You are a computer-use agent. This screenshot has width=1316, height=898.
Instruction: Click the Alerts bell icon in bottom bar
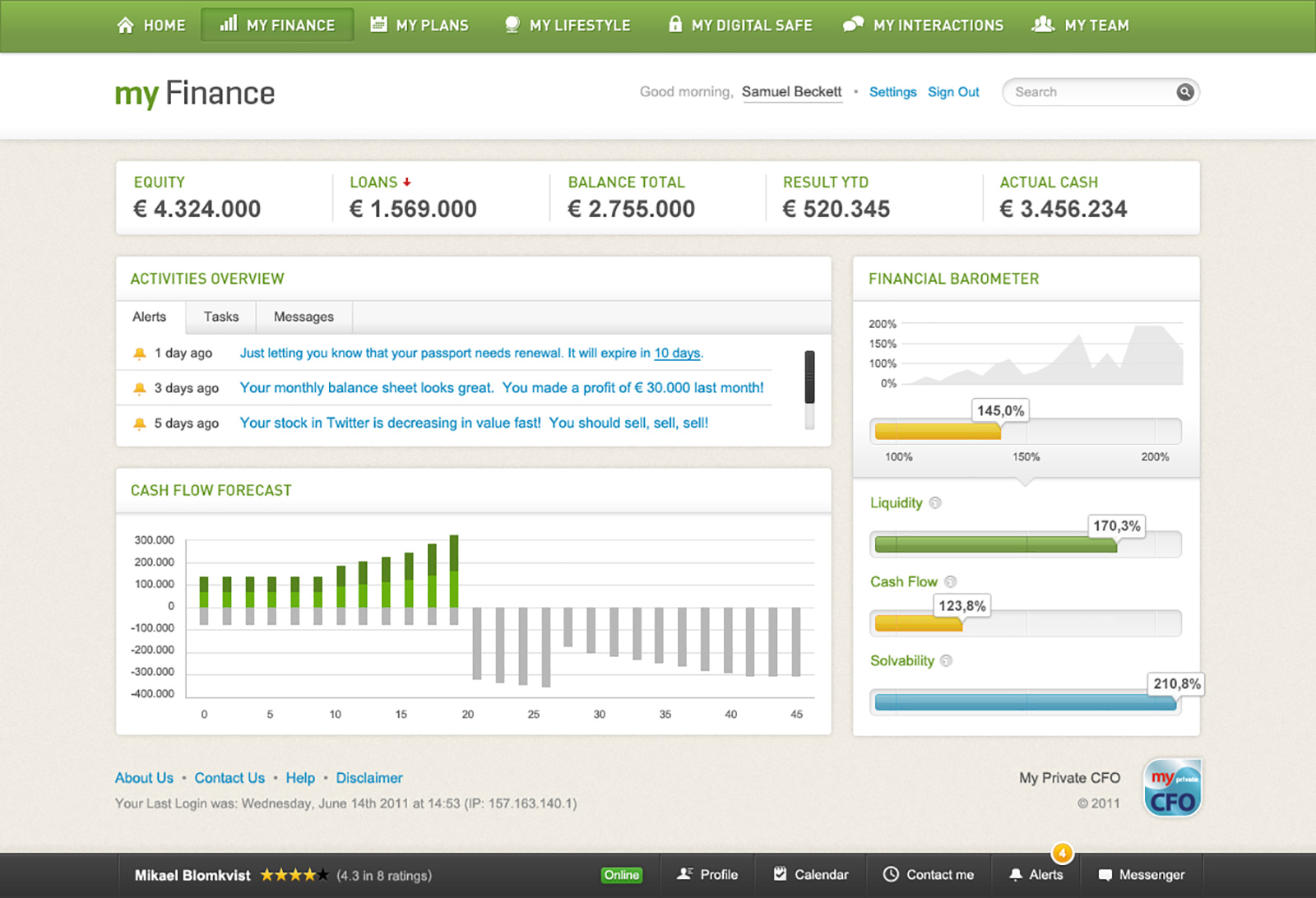click(x=1016, y=875)
